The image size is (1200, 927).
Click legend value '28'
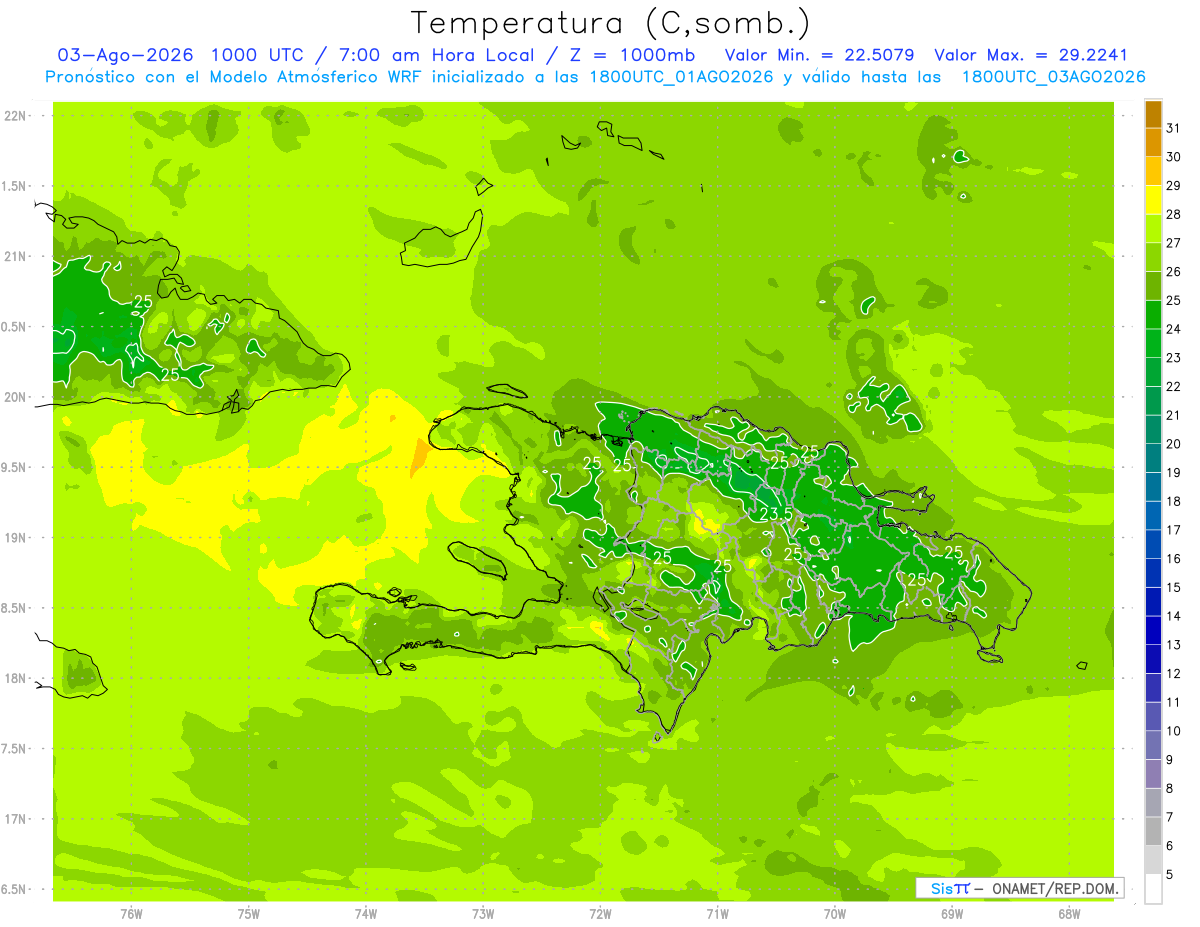click(1174, 214)
